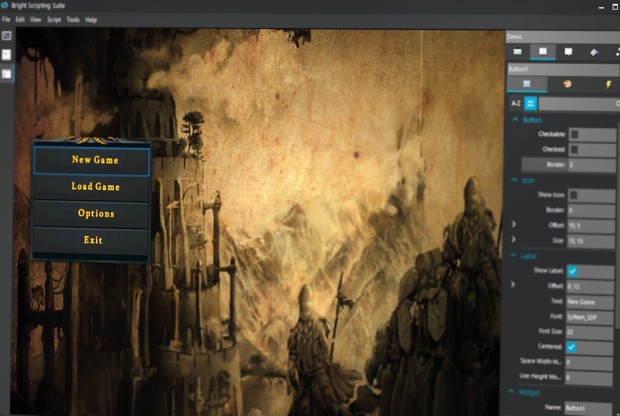The height and width of the screenshot is (416, 620).
Task: Open the Help menu
Action: (x=91, y=19)
